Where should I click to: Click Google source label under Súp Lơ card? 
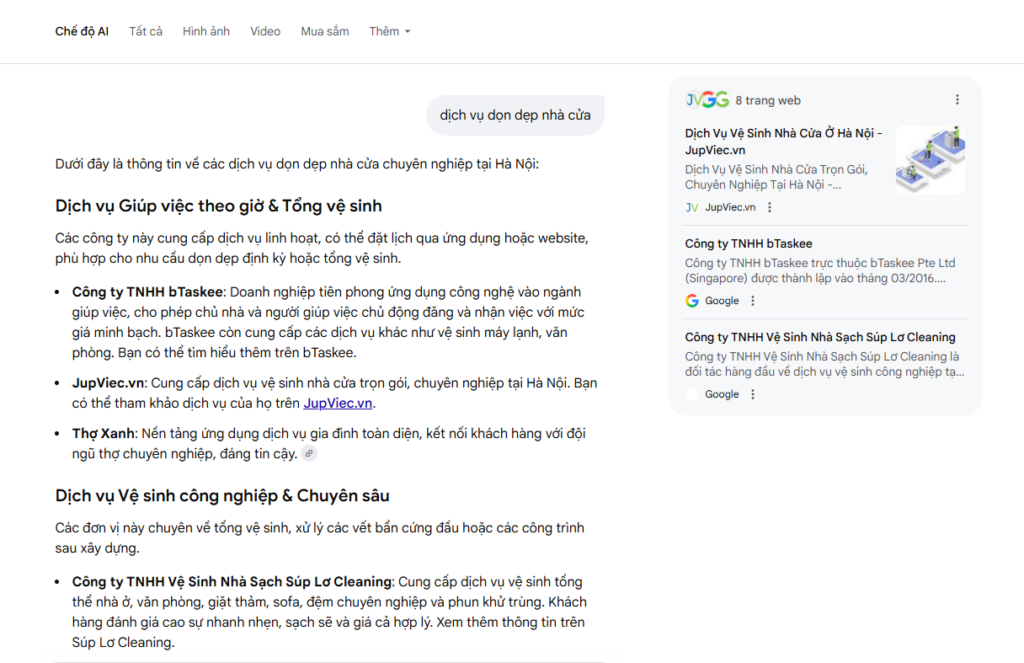[722, 395]
